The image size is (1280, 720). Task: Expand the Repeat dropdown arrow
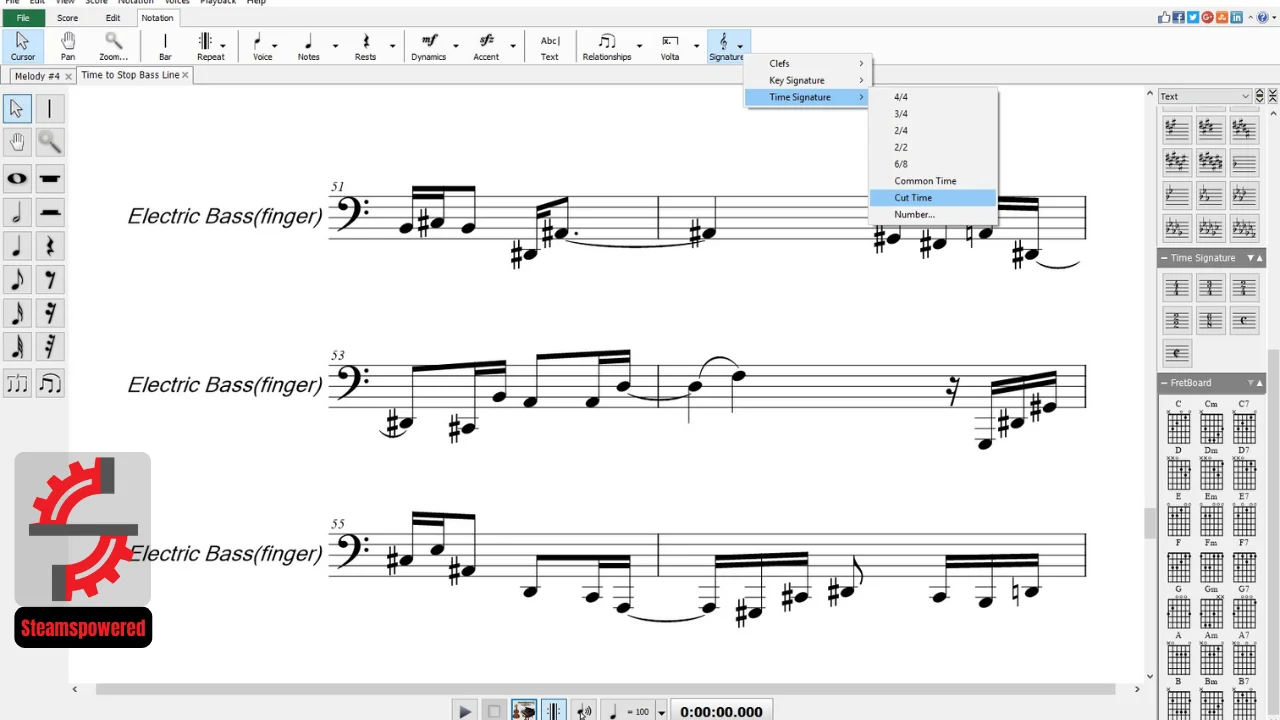pyautogui.click(x=222, y=45)
